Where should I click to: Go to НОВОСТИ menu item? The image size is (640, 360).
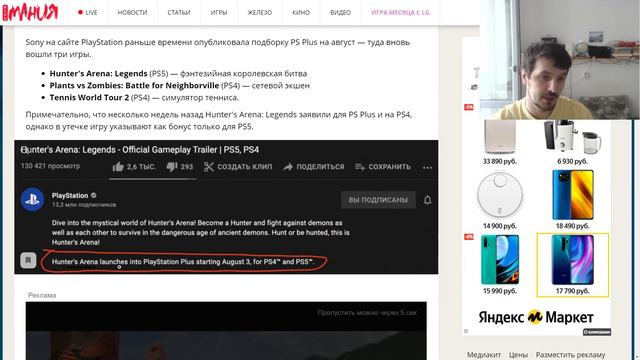132,13
